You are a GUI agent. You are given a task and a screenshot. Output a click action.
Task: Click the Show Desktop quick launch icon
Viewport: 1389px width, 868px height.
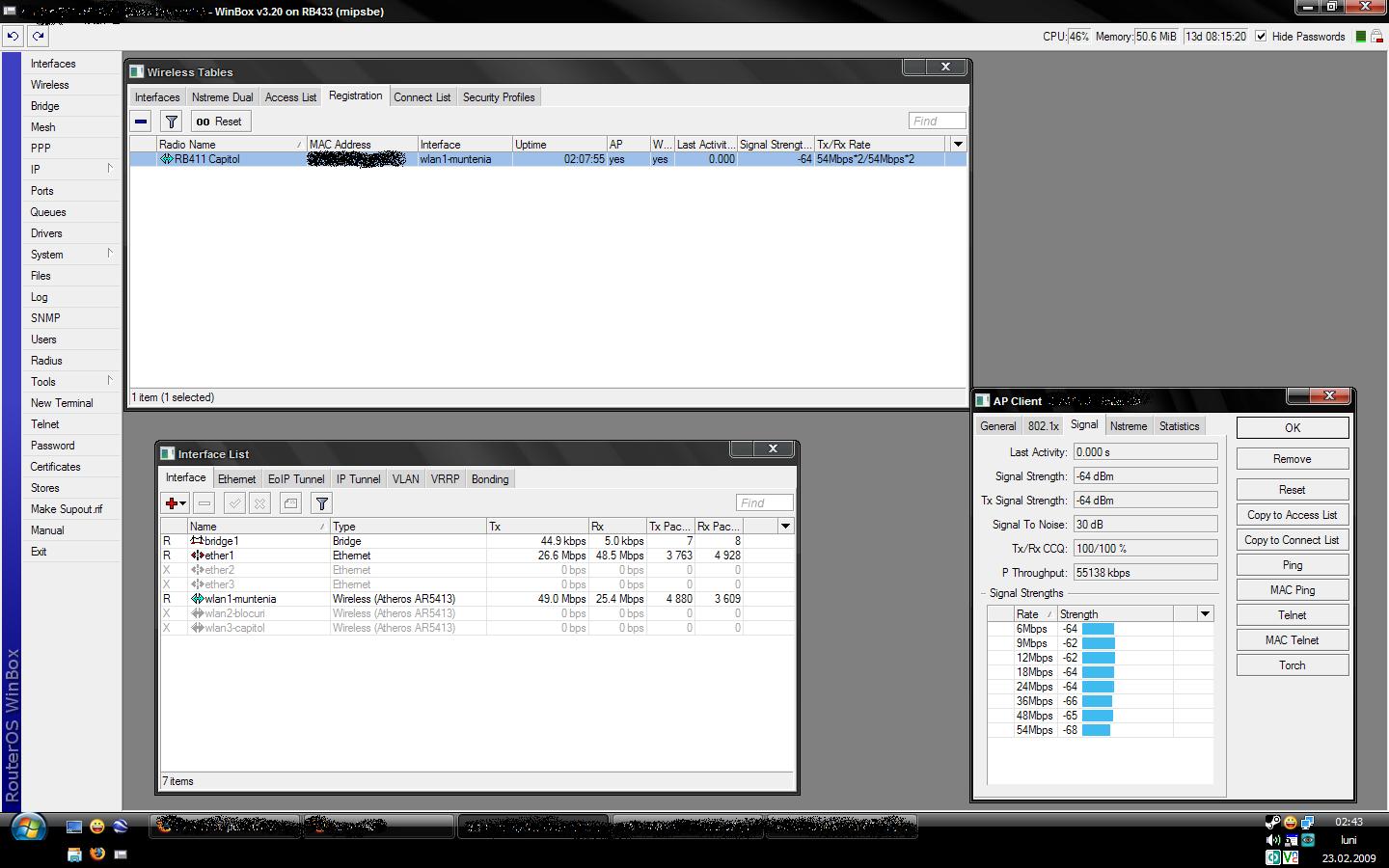pyautogui.click(x=74, y=827)
